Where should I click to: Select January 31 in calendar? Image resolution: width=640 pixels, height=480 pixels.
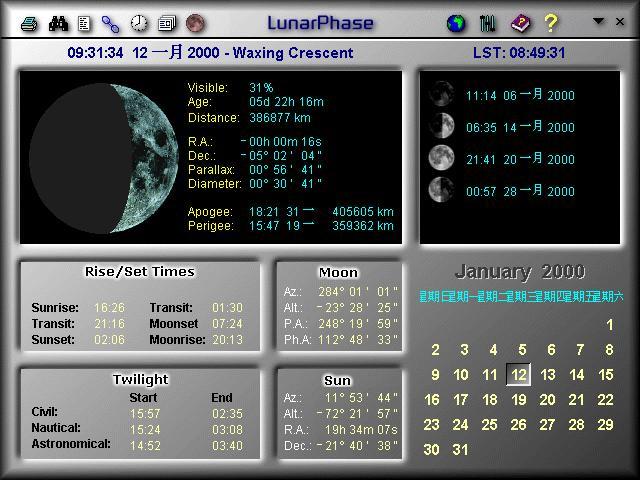[460, 449]
